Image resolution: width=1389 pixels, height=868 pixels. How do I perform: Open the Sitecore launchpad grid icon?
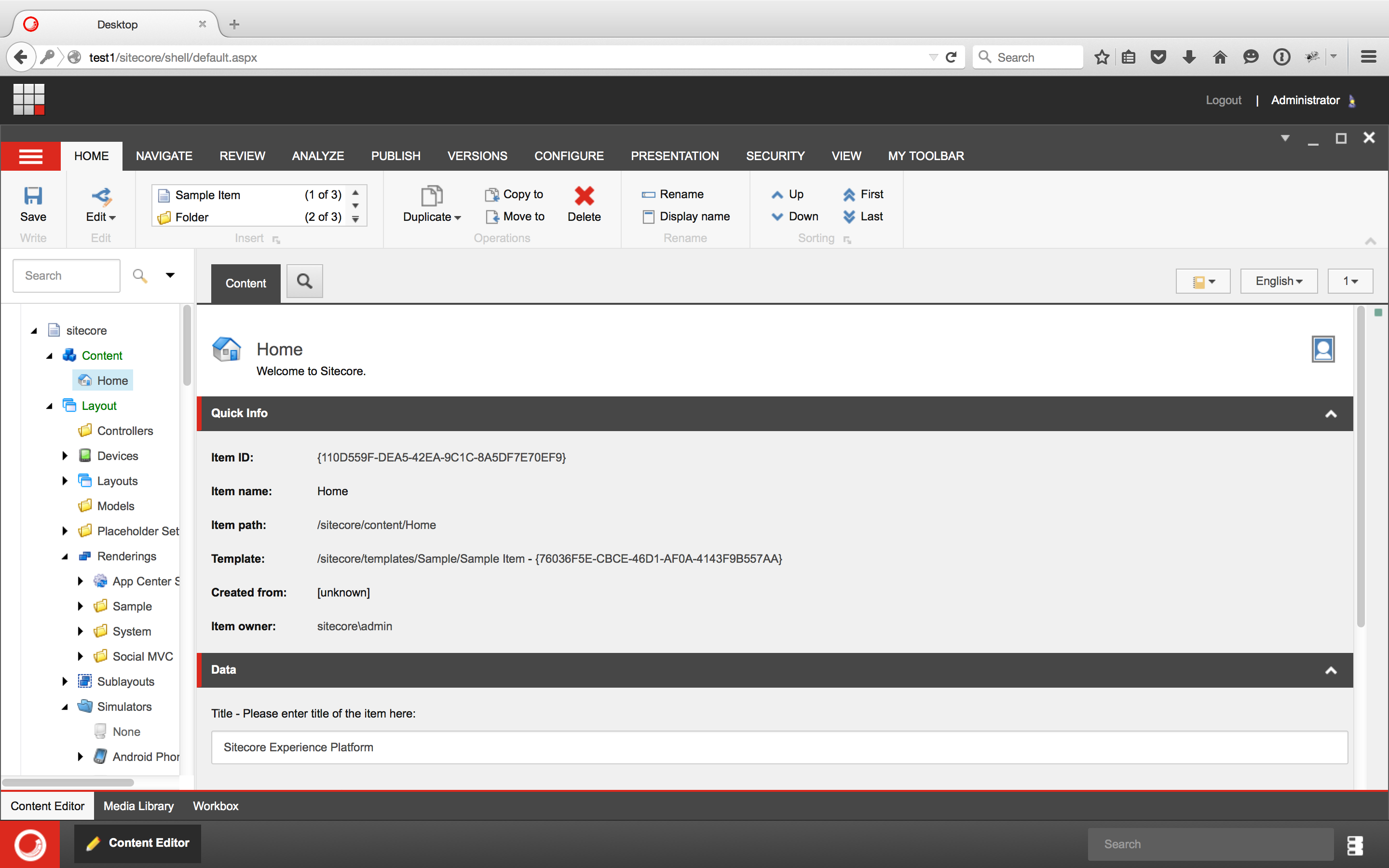[x=29, y=99]
